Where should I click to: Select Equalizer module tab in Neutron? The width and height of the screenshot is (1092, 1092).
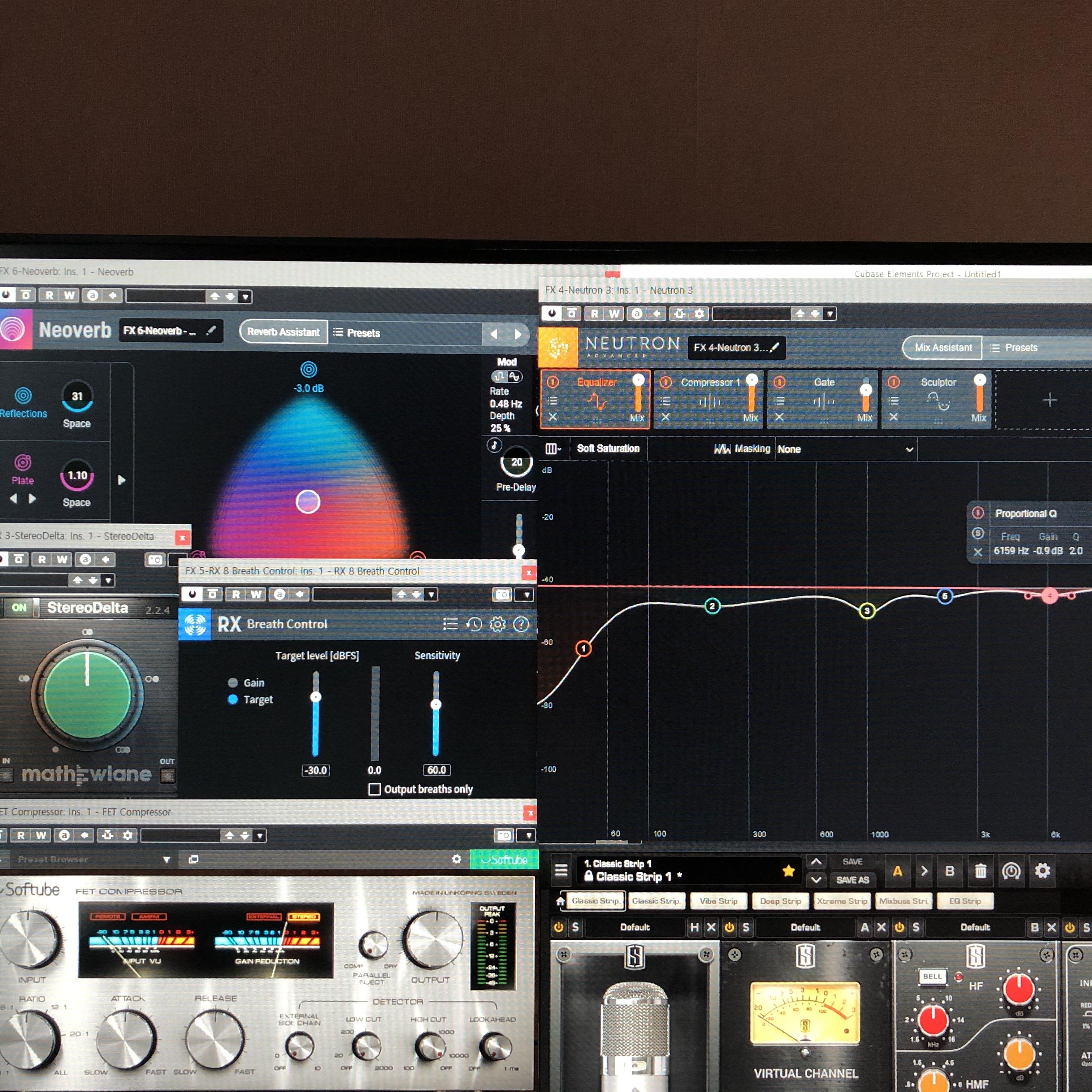(596, 399)
